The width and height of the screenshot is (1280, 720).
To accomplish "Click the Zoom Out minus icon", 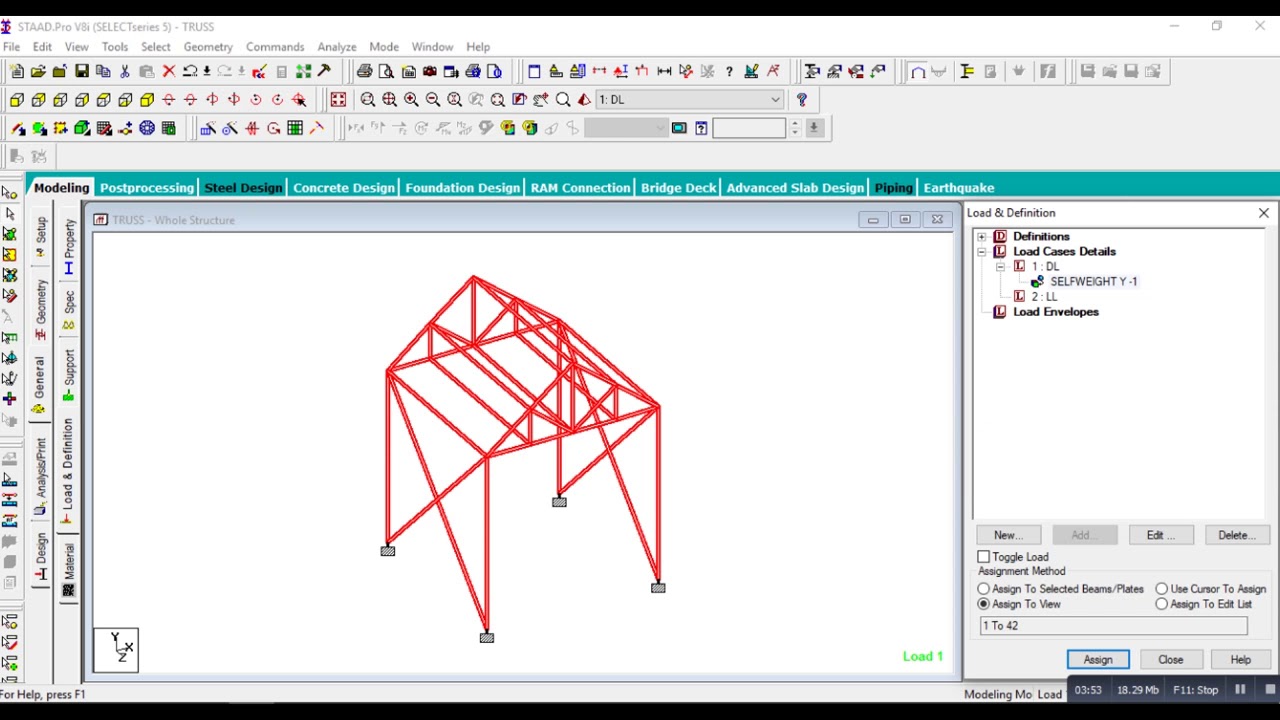I will click(x=433, y=99).
